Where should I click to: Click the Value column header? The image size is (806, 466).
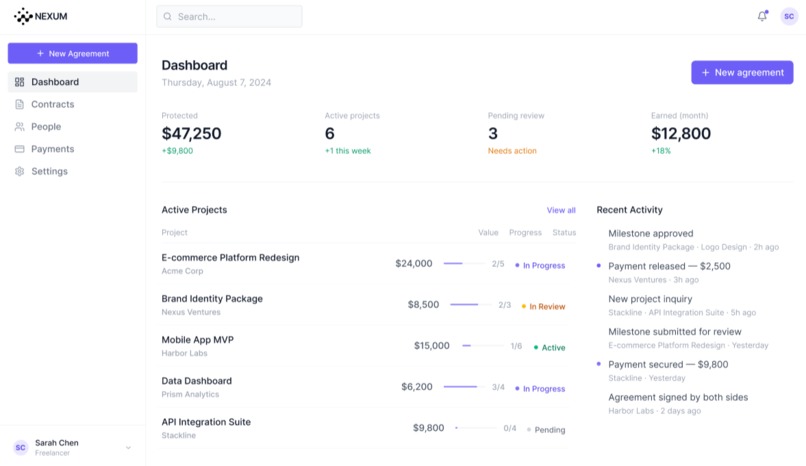tap(488, 233)
